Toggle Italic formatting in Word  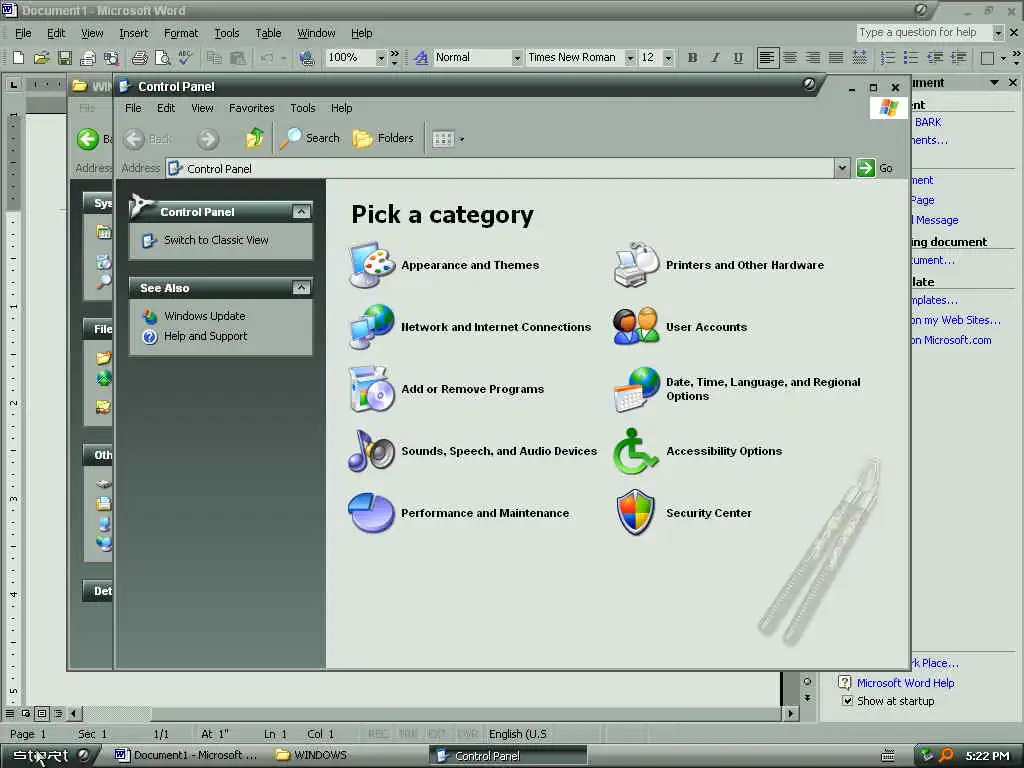click(716, 58)
